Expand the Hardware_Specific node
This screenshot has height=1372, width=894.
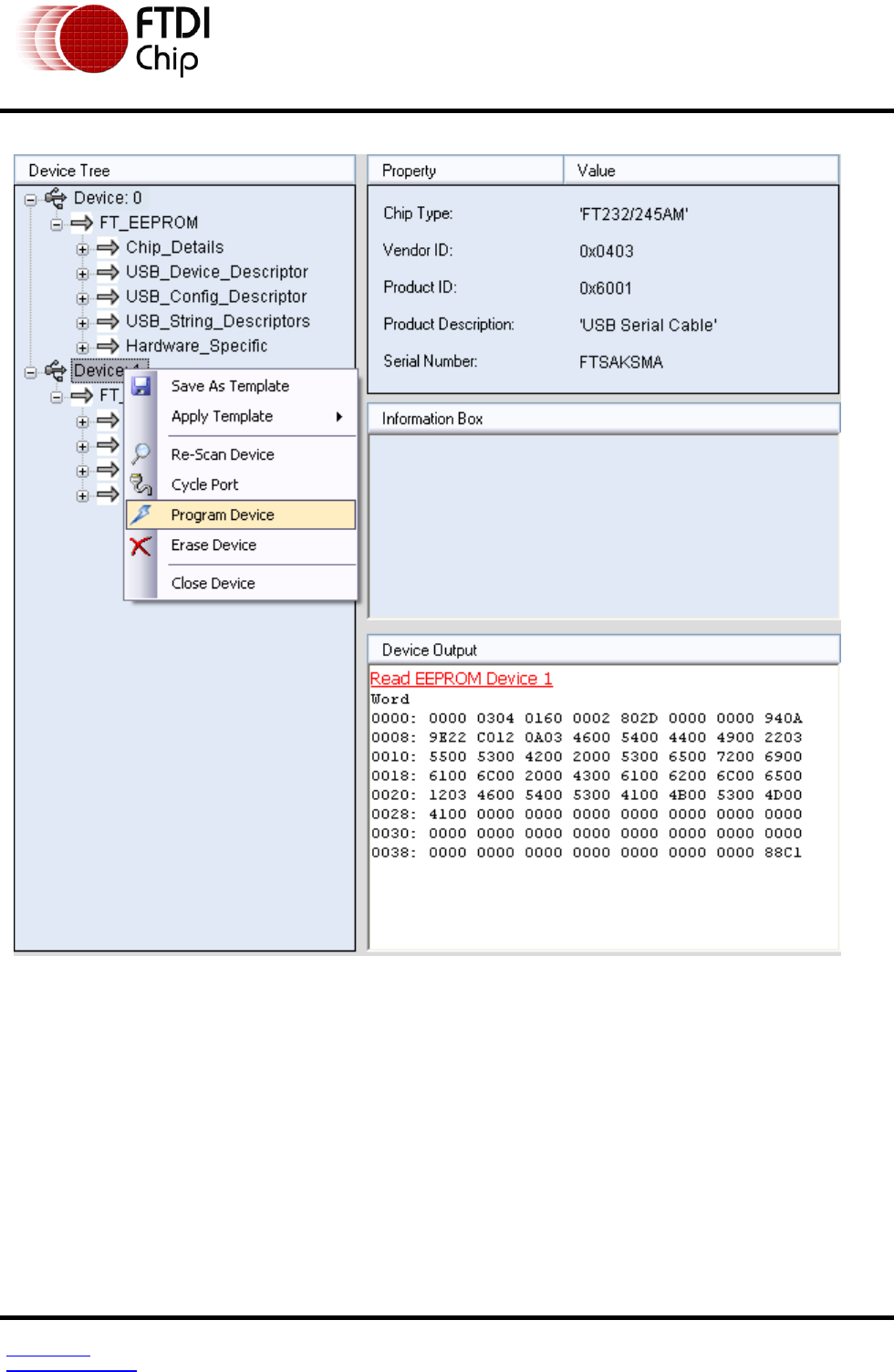click(x=83, y=348)
